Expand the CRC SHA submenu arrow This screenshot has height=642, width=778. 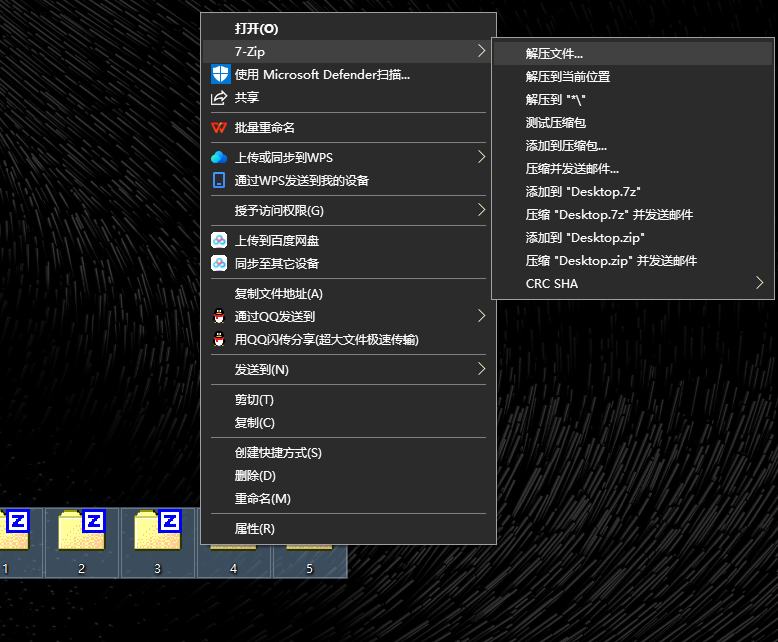click(x=759, y=283)
